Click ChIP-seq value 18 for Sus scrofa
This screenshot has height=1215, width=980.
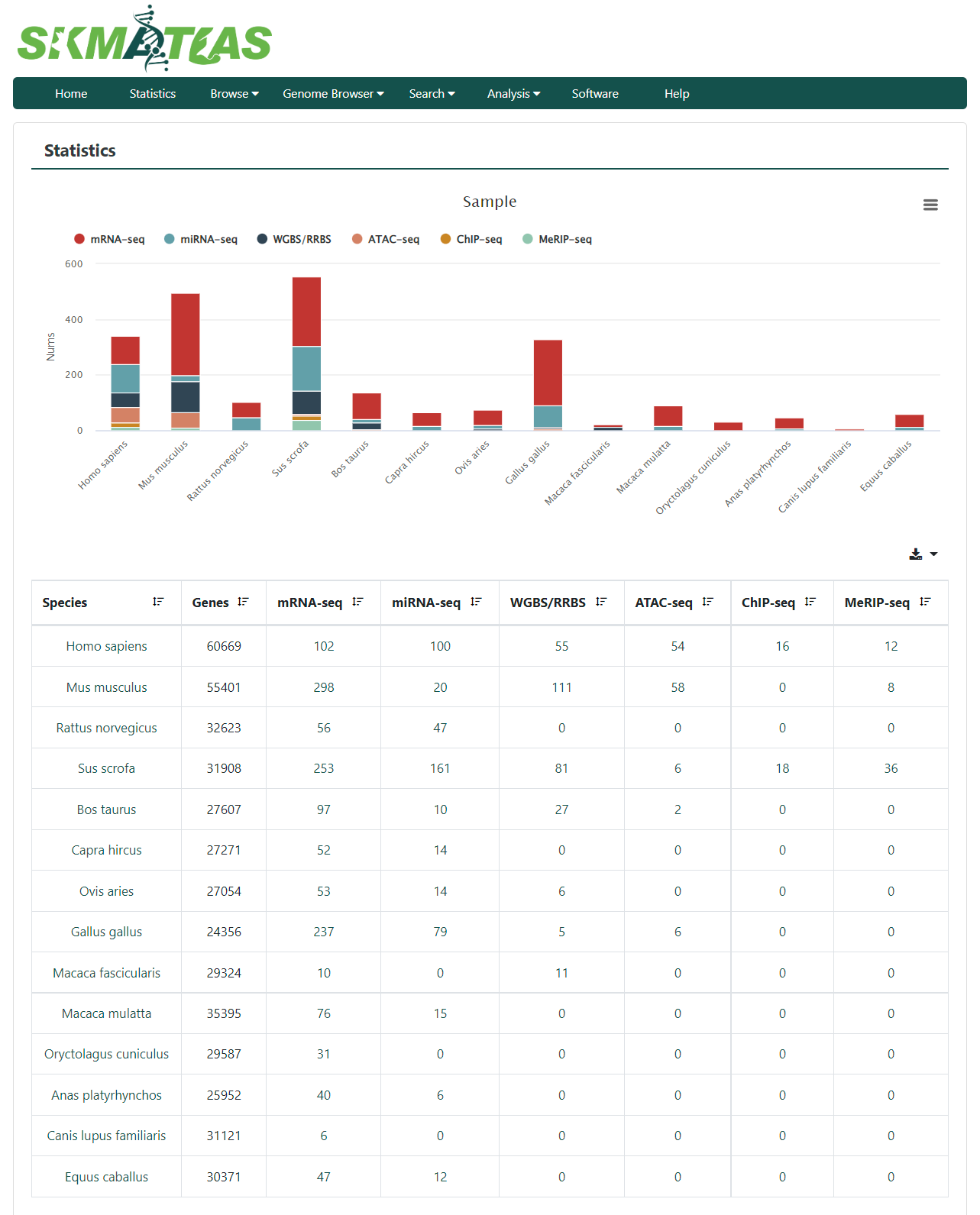tap(782, 768)
